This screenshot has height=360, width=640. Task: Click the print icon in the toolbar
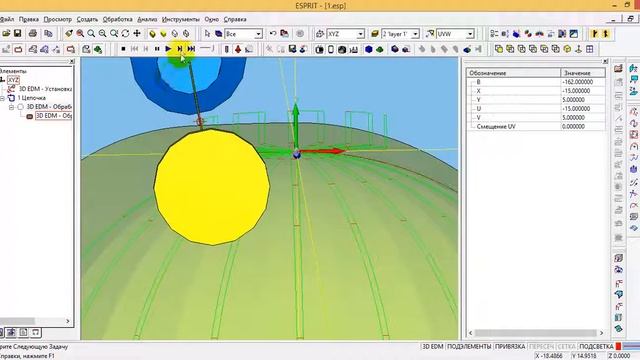[33, 33]
